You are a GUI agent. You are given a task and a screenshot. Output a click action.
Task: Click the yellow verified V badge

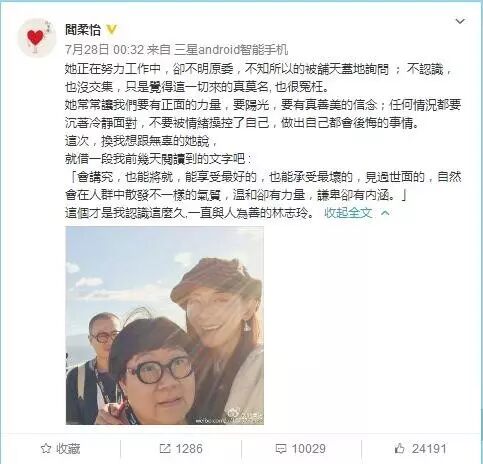(x=112, y=30)
